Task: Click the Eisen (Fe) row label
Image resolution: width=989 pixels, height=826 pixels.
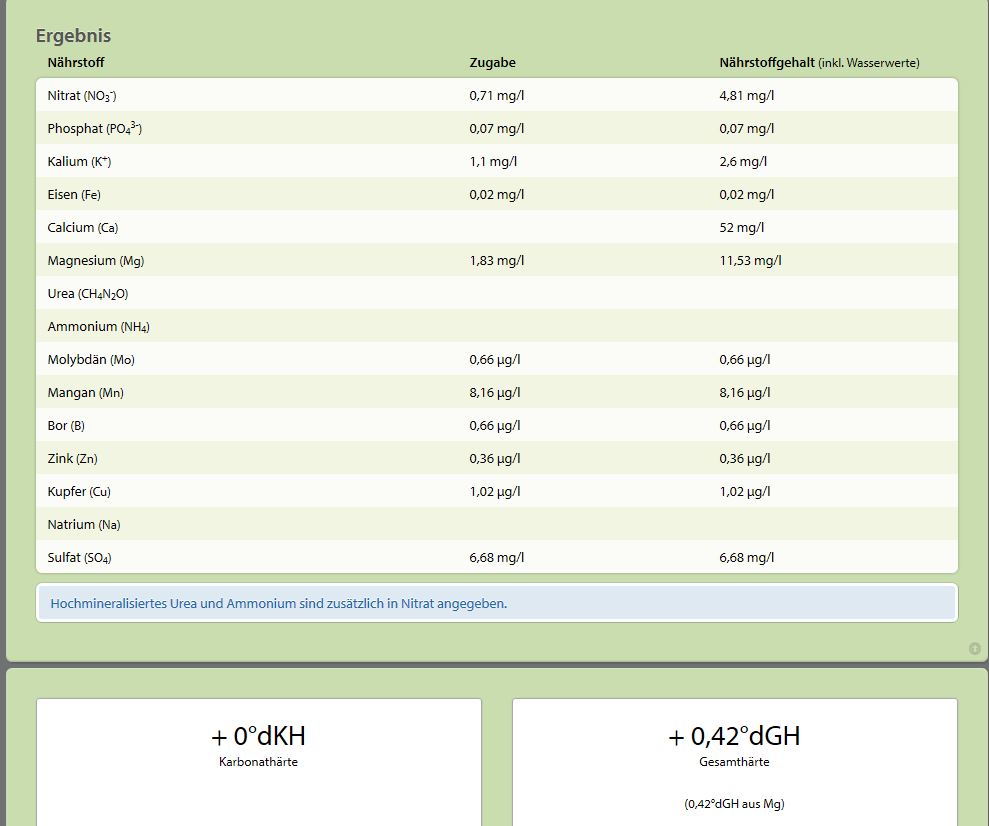Action: point(74,195)
